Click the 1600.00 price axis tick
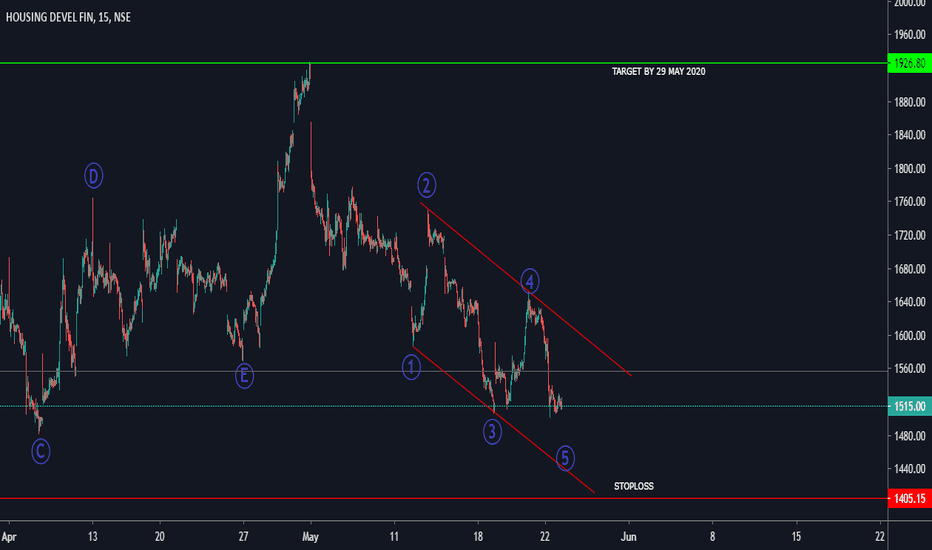This screenshot has width=932, height=550. [x=909, y=335]
